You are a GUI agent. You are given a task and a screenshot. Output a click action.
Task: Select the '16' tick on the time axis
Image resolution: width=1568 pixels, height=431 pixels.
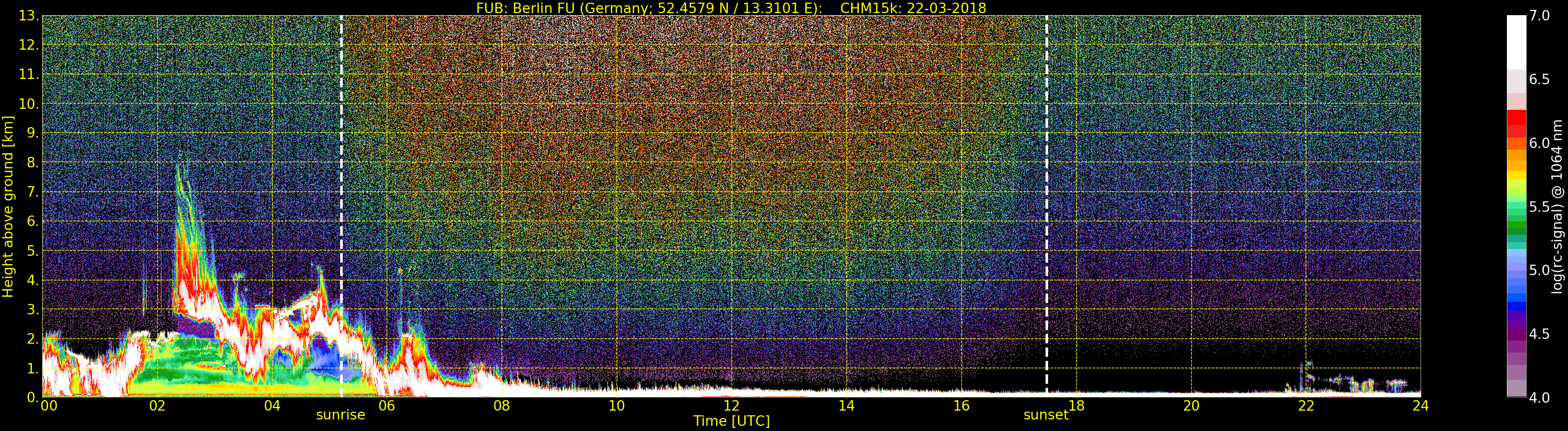pyautogui.click(x=961, y=405)
